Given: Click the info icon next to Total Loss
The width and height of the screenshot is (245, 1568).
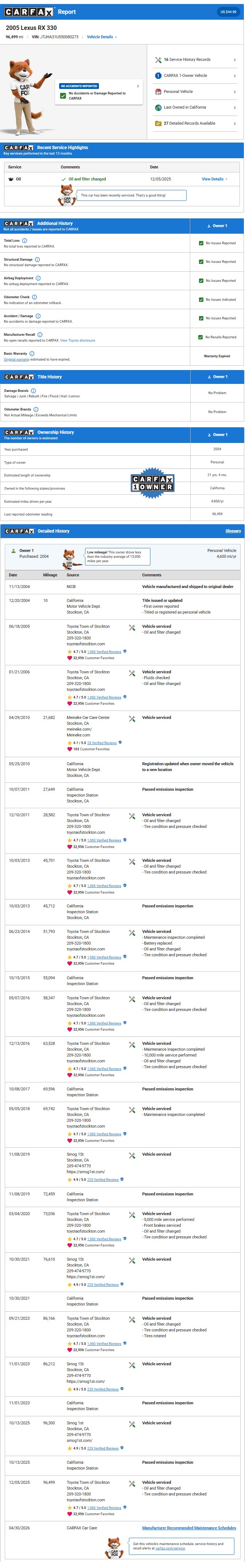Looking at the screenshot, I should pyautogui.click(x=24, y=241).
